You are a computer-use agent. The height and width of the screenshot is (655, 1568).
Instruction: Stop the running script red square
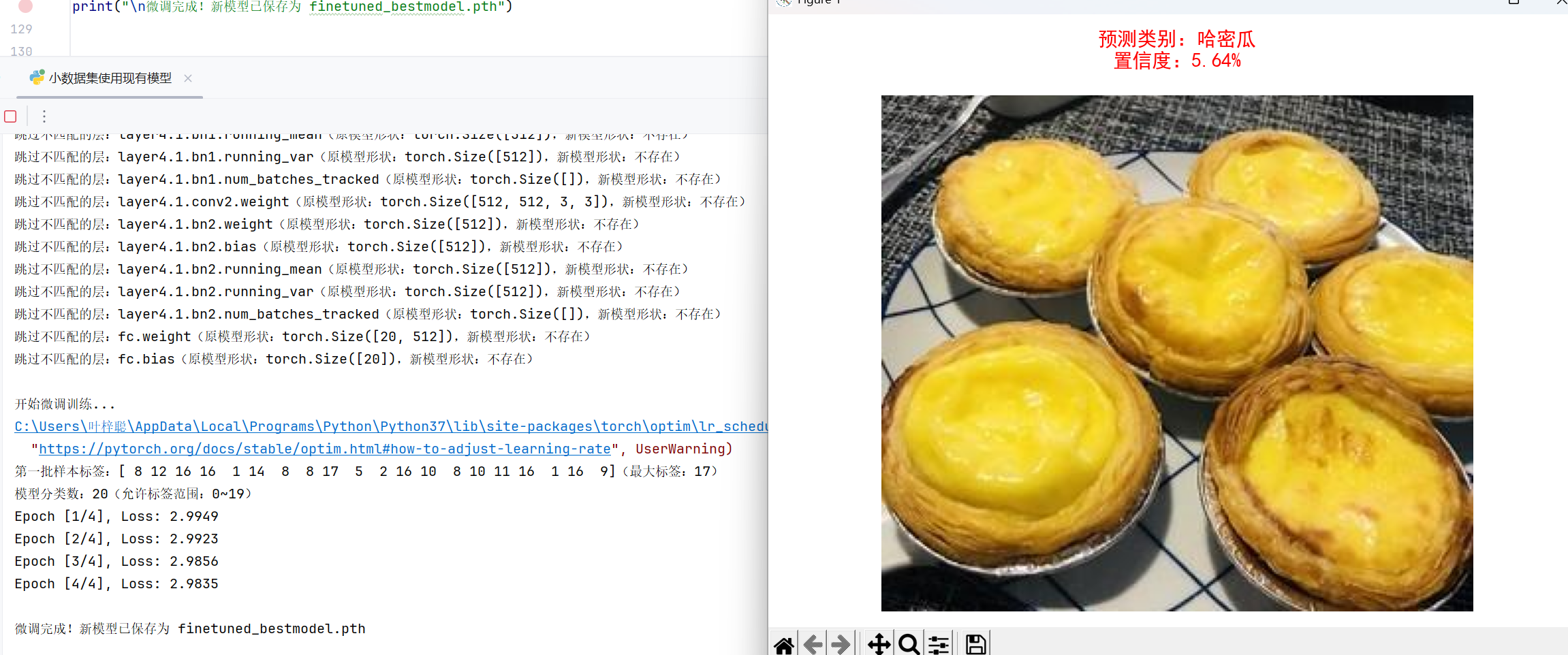pyautogui.click(x=10, y=116)
